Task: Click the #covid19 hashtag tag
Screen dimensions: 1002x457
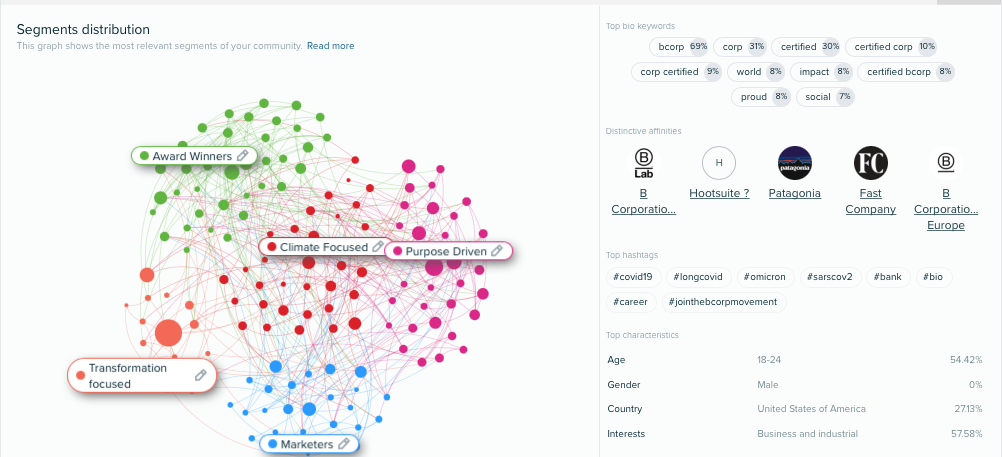Action: 633,277
